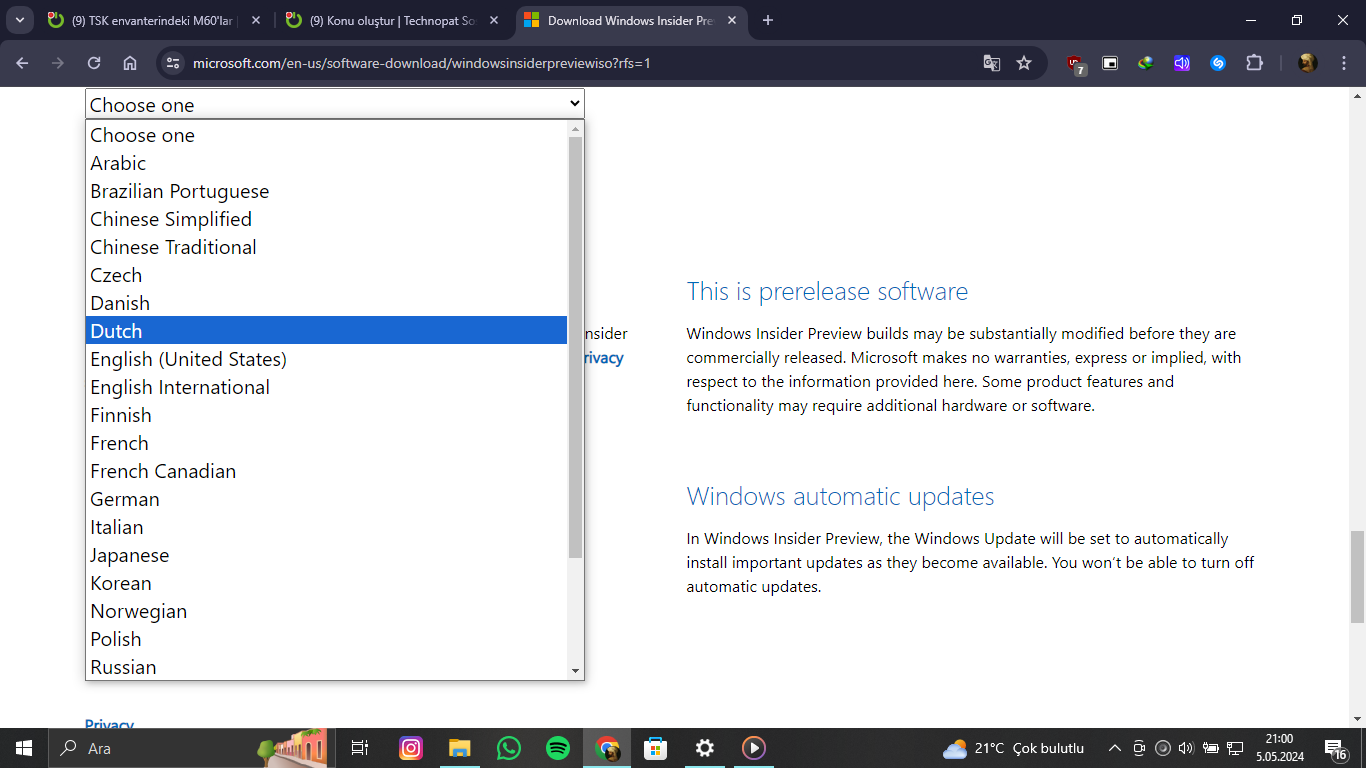Choose Italian language option
Viewport: 1366px width, 768px height.
click(x=326, y=527)
